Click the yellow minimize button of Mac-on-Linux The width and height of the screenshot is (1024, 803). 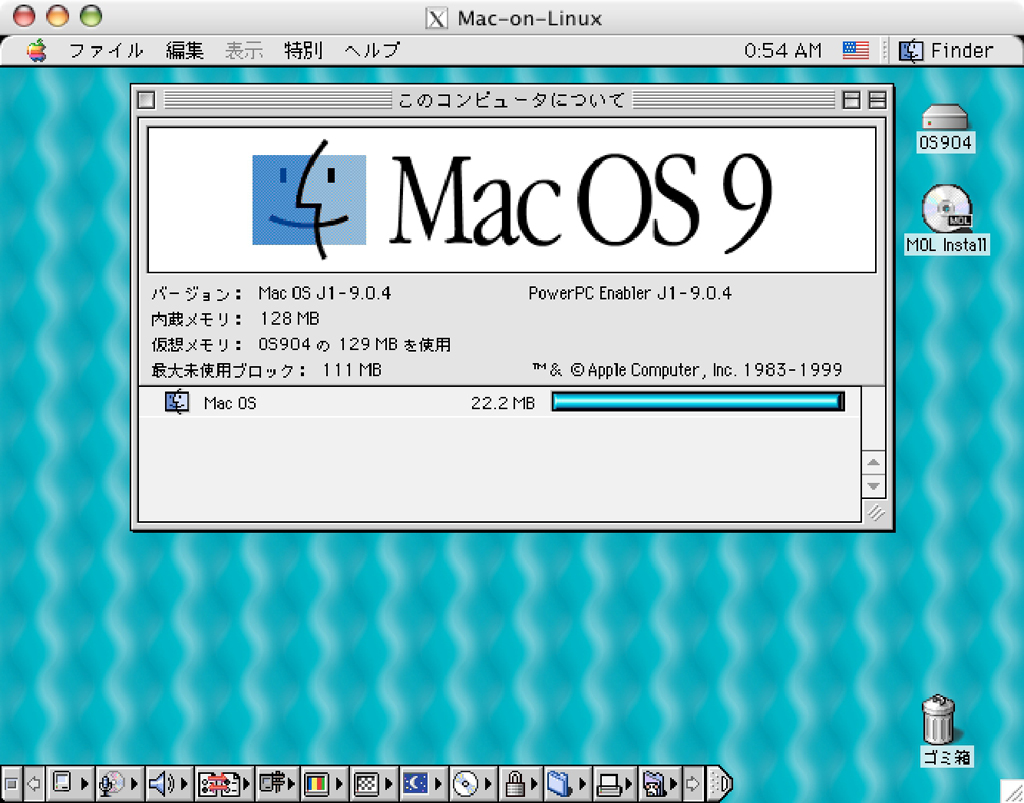57,16
